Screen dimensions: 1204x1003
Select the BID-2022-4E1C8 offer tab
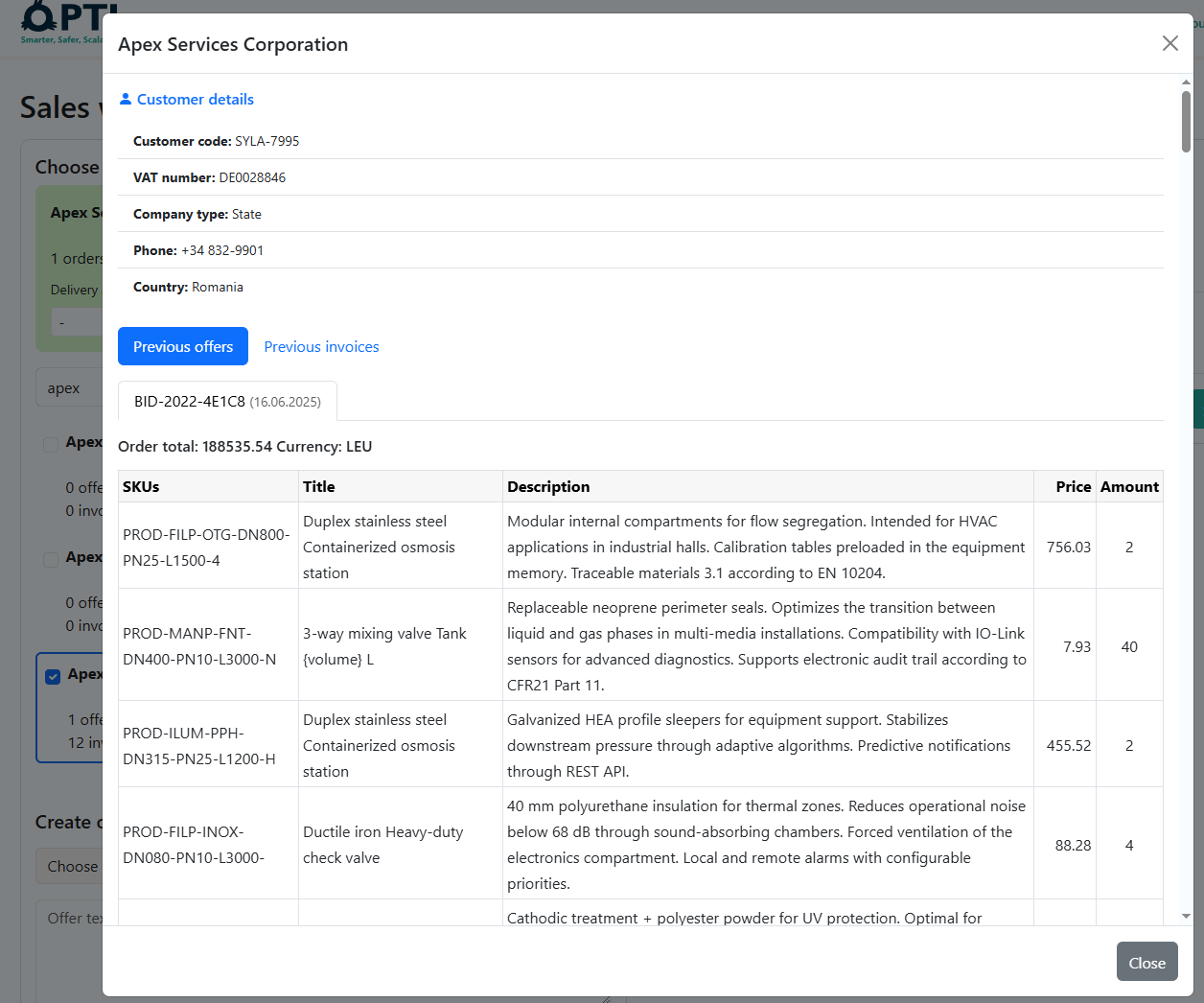coord(227,401)
